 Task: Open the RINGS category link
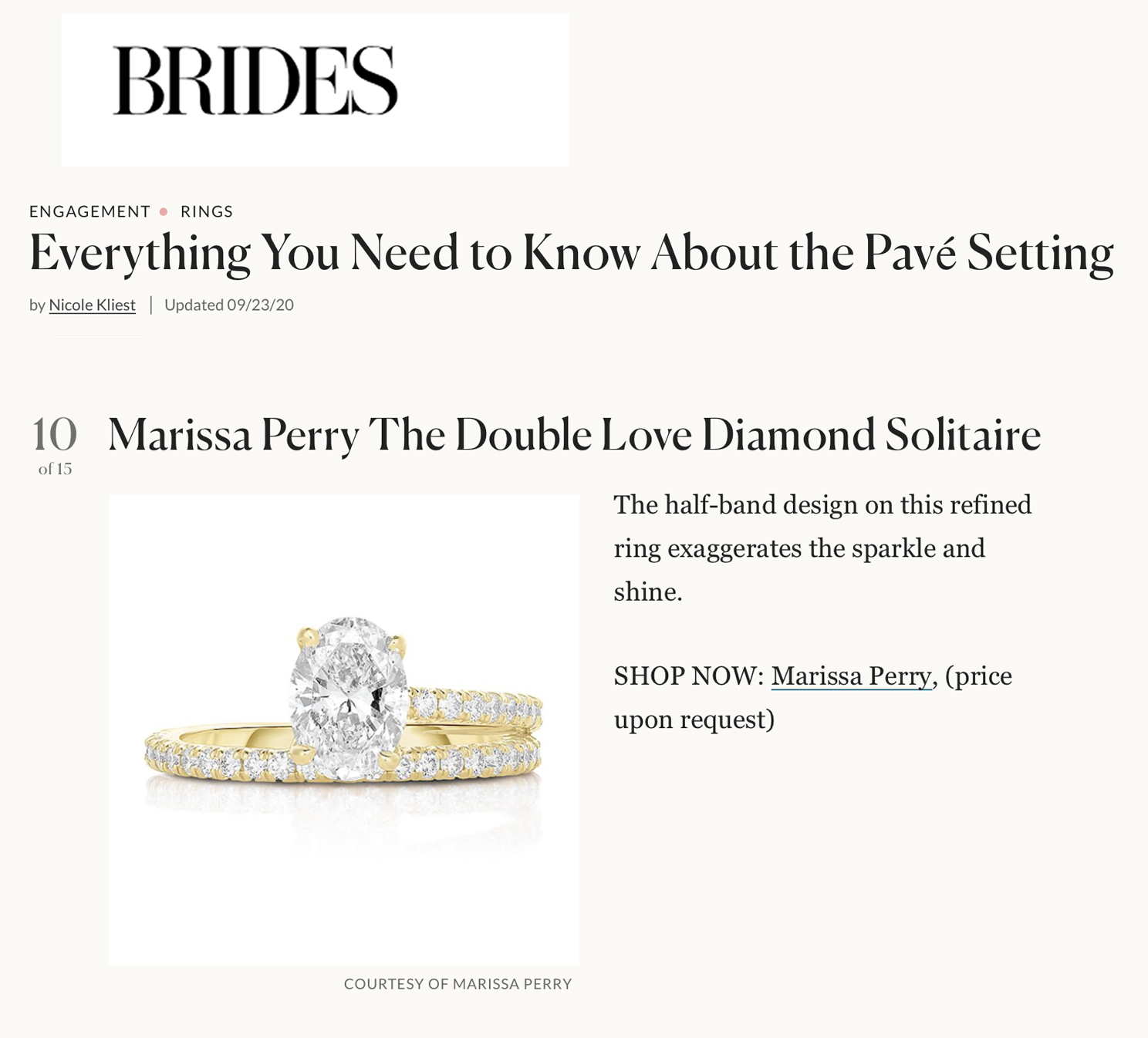click(x=207, y=211)
